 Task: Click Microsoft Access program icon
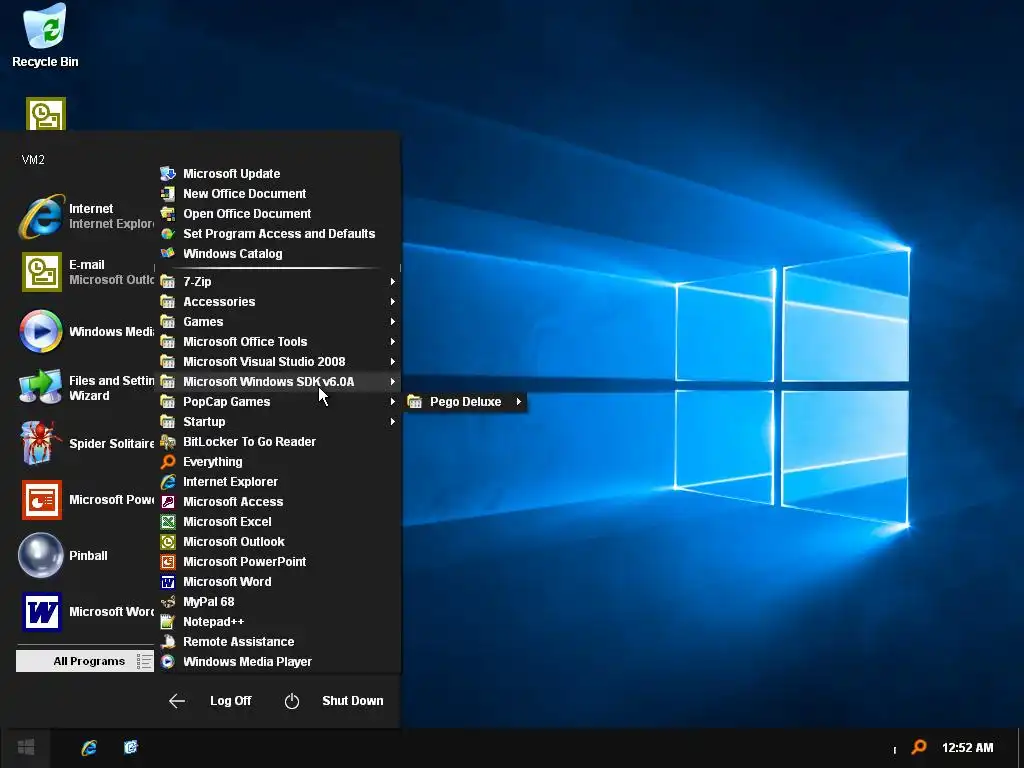pos(168,502)
